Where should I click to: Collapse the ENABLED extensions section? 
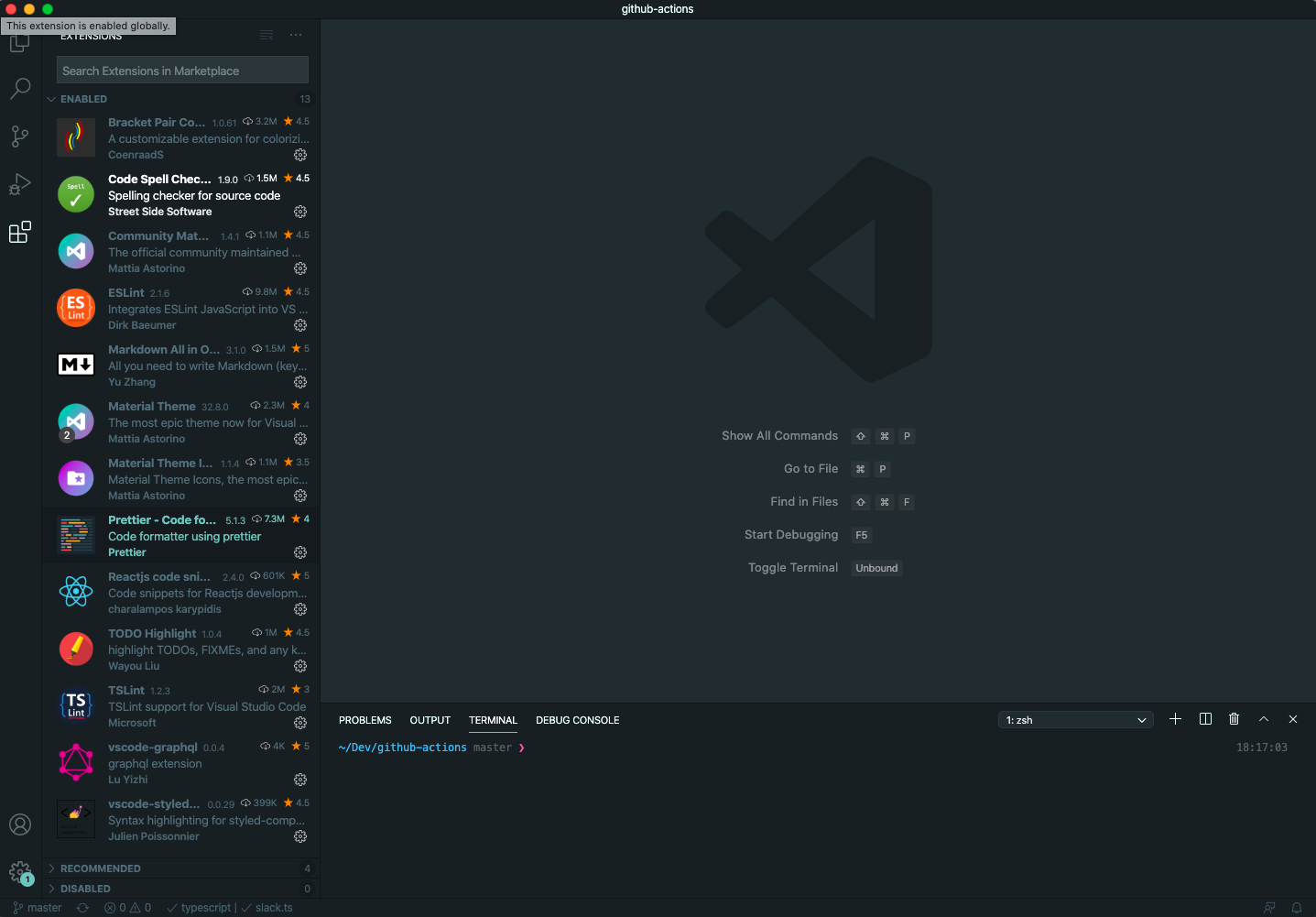tap(181, 99)
